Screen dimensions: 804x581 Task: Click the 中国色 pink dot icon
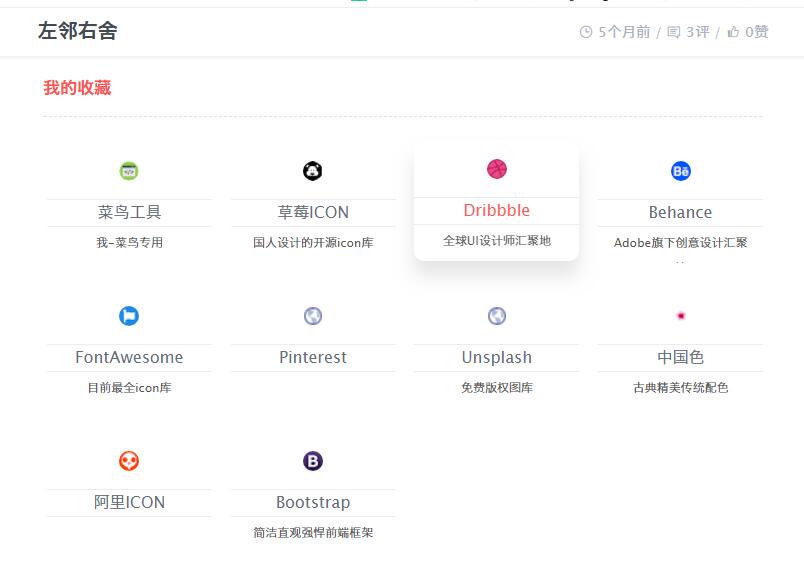pos(681,316)
